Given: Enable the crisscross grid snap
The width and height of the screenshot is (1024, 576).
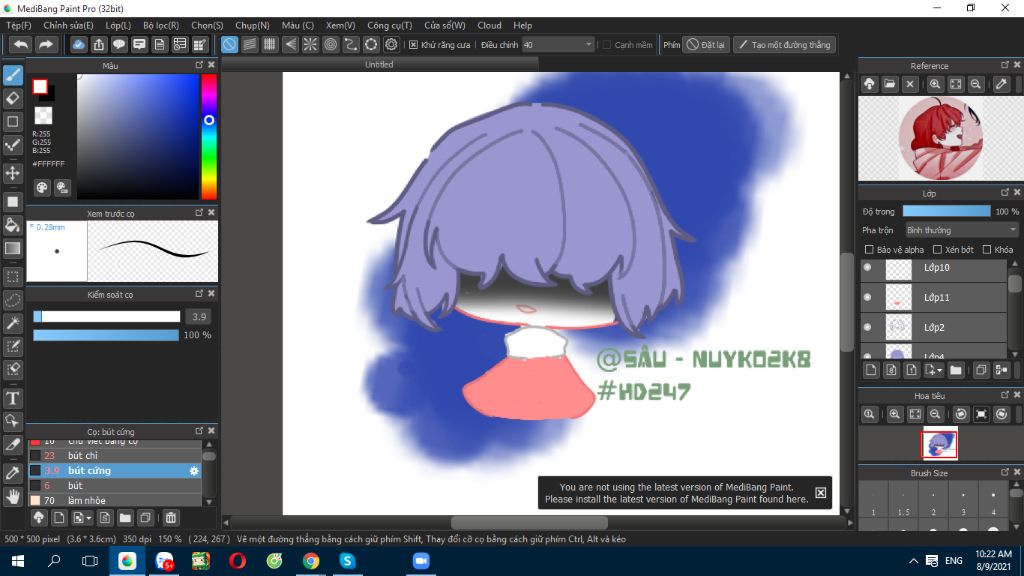Looking at the screenshot, I should 270,44.
